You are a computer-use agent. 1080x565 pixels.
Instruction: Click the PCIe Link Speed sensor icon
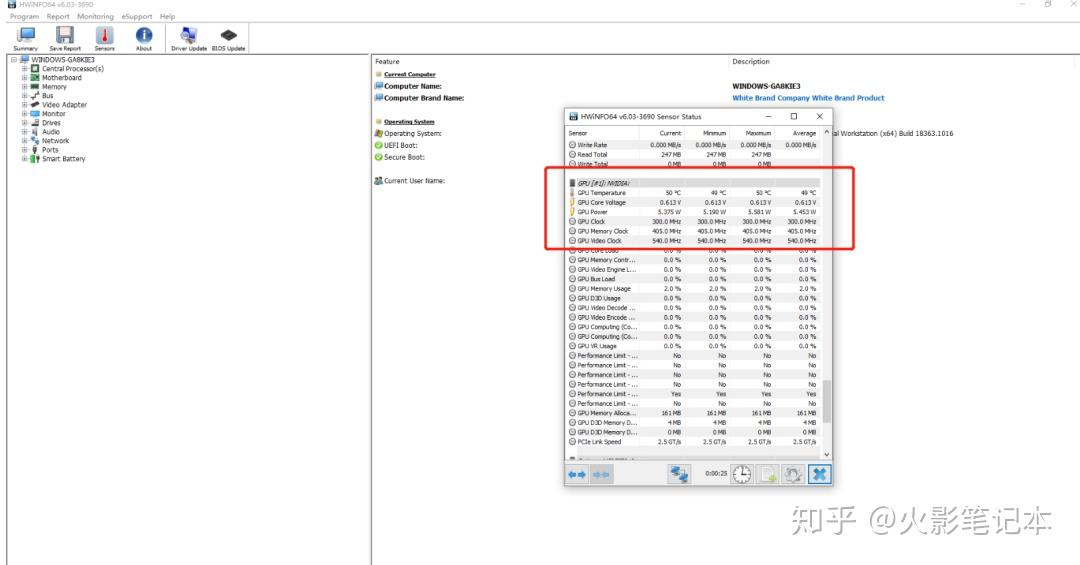point(572,442)
